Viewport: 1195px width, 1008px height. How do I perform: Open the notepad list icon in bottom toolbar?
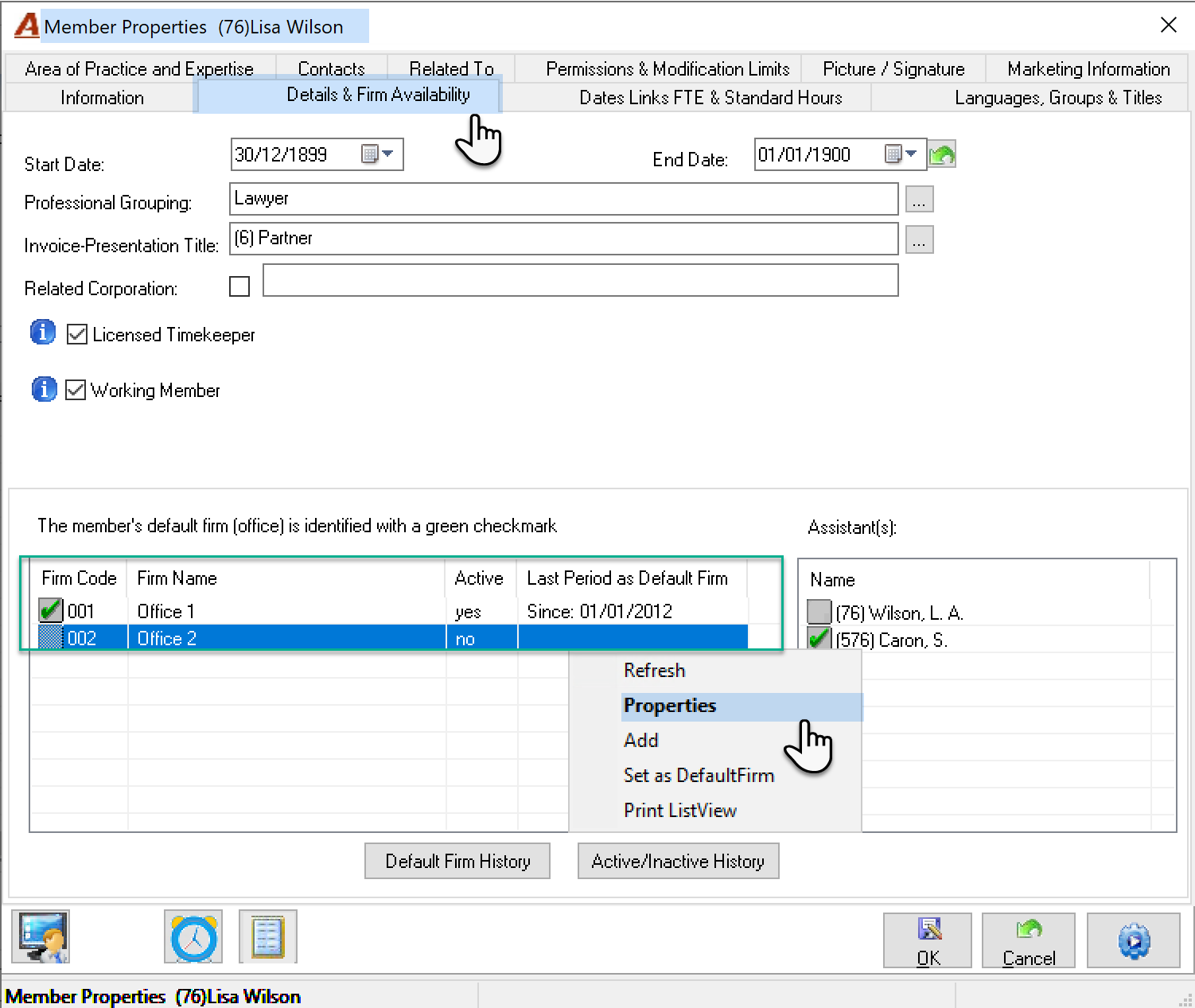267,936
